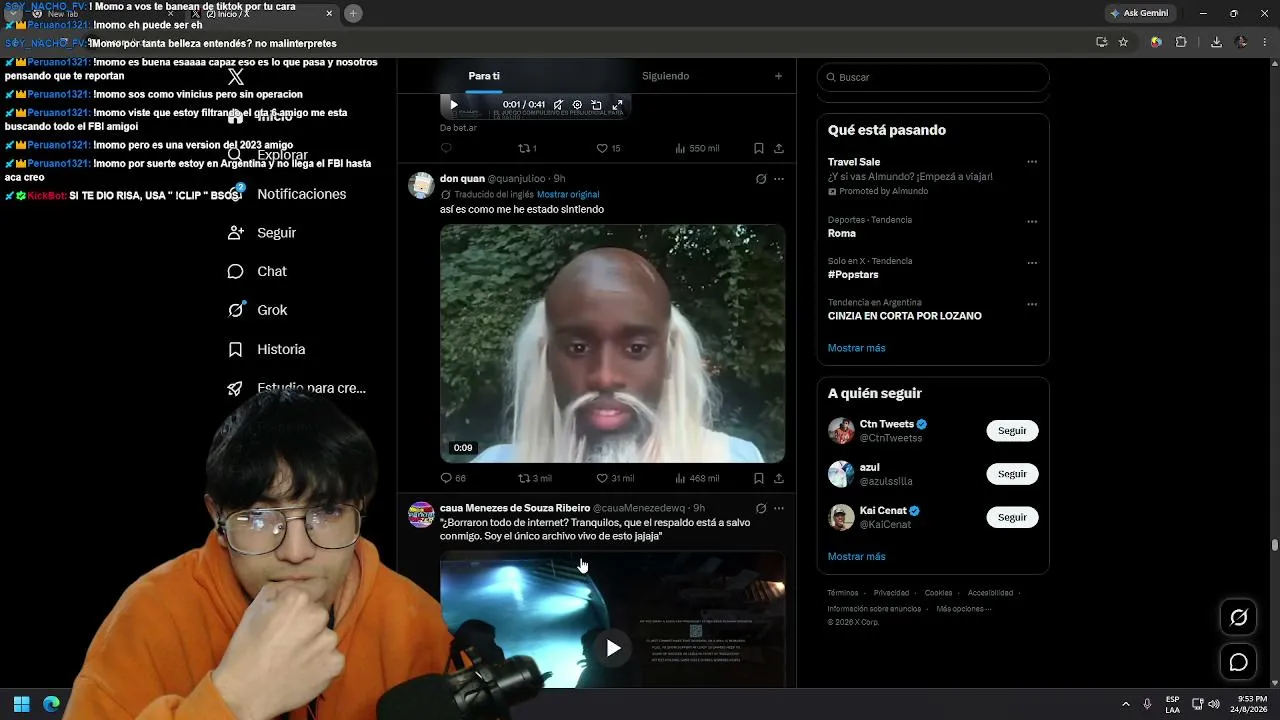Open Seguir in the sidebar
Viewport: 1280px width, 720px height.
point(262,233)
